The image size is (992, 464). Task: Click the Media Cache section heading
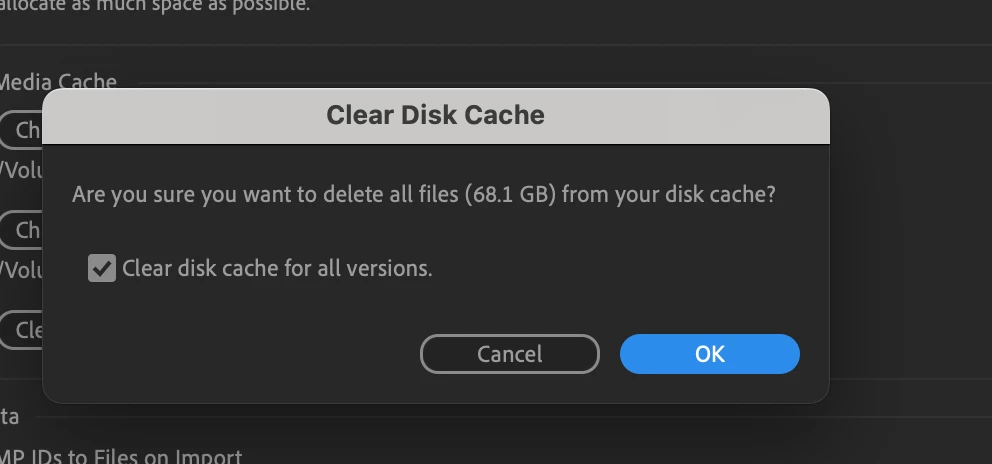point(58,82)
